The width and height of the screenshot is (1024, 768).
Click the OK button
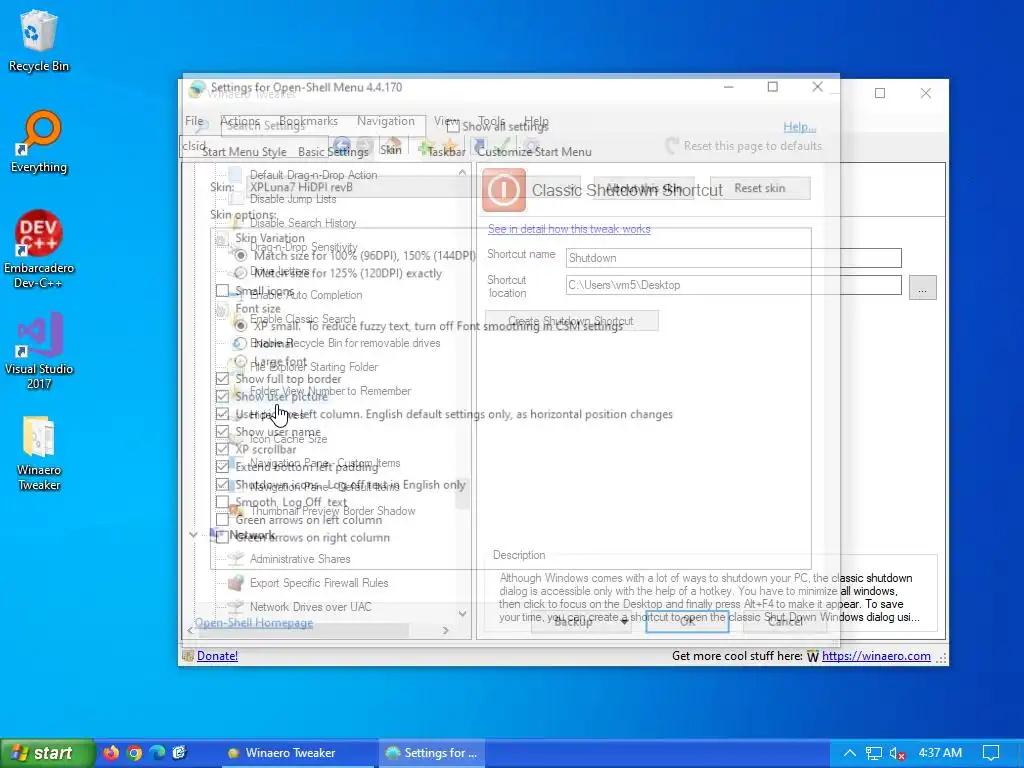coord(687,622)
